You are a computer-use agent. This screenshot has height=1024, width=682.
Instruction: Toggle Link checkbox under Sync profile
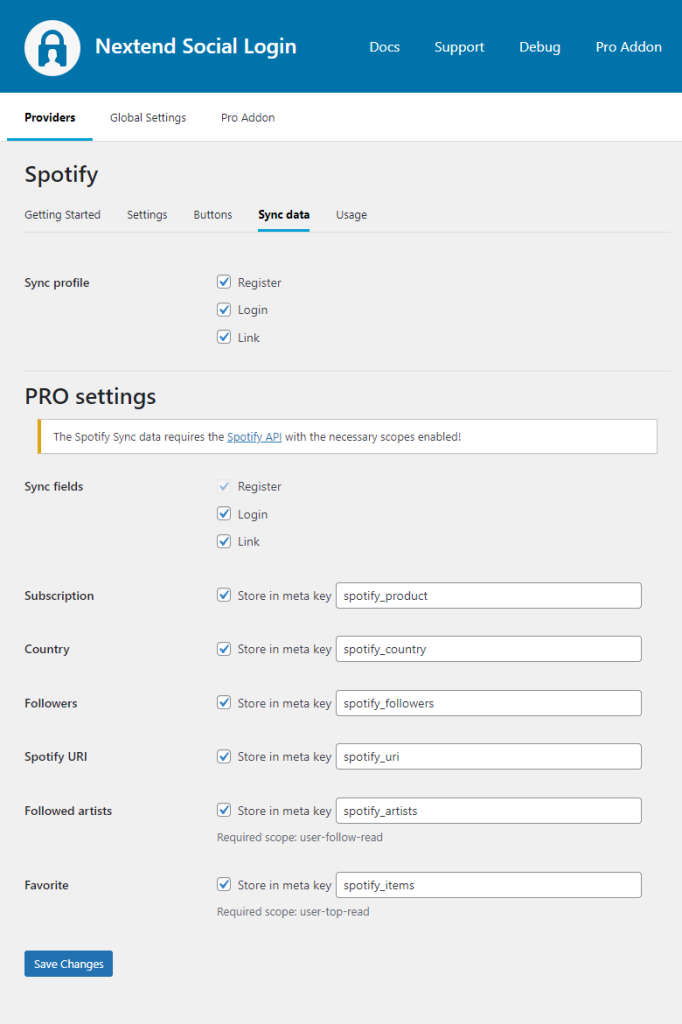point(224,337)
